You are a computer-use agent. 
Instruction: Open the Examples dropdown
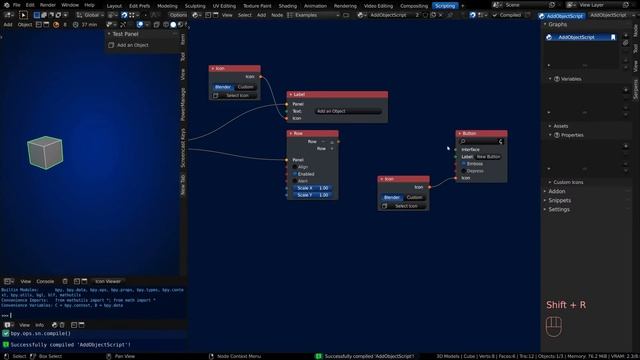pyautogui.click(x=313, y=15)
